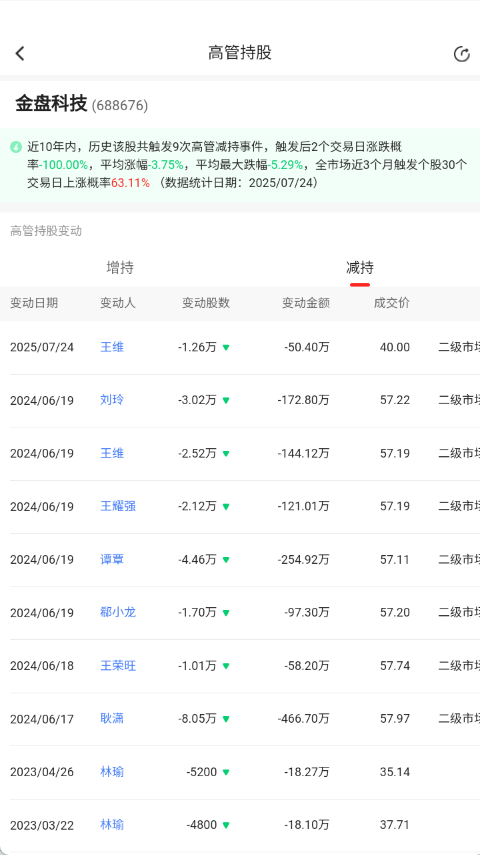Click the amount -121.01万
This screenshot has height=855, width=480.
pyautogui.click(x=303, y=507)
